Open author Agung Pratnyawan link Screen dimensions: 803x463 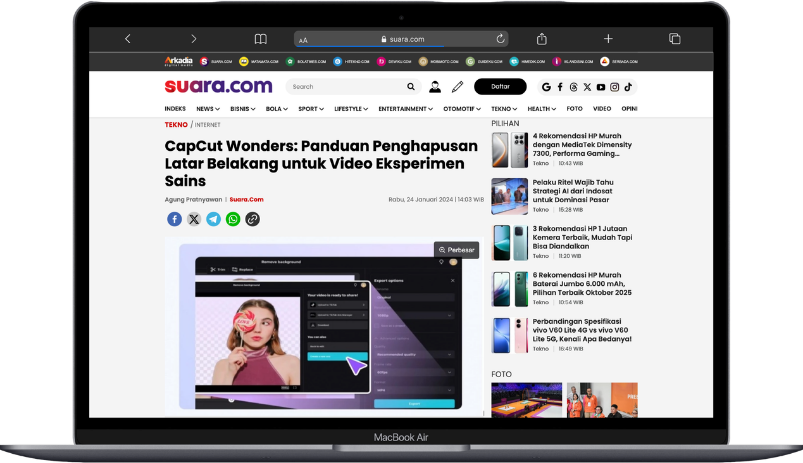pyautogui.click(x=193, y=200)
